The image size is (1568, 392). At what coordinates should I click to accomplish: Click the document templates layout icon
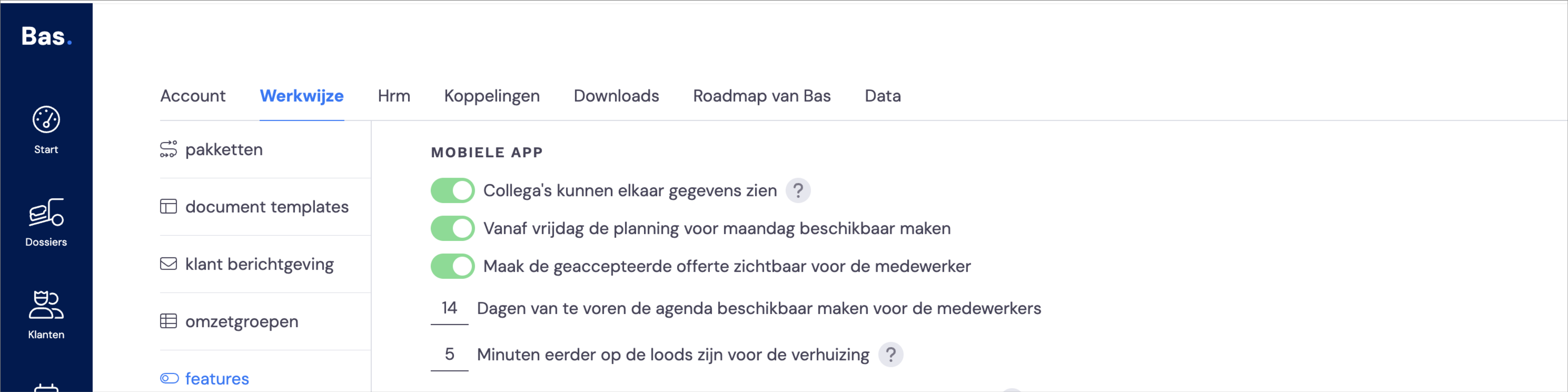pyautogui.click(x=169, y=206)
